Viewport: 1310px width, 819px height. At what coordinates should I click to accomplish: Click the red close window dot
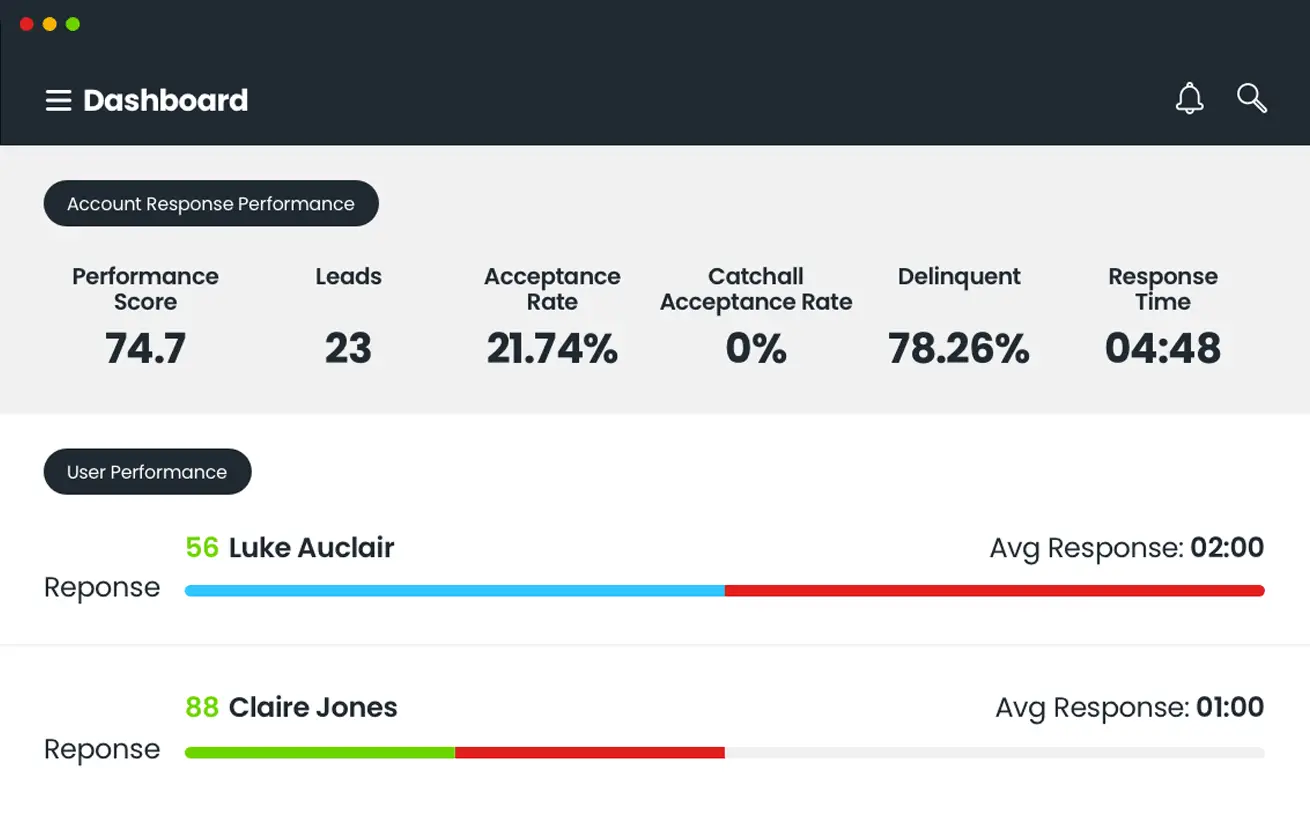(x=27, y=24)
